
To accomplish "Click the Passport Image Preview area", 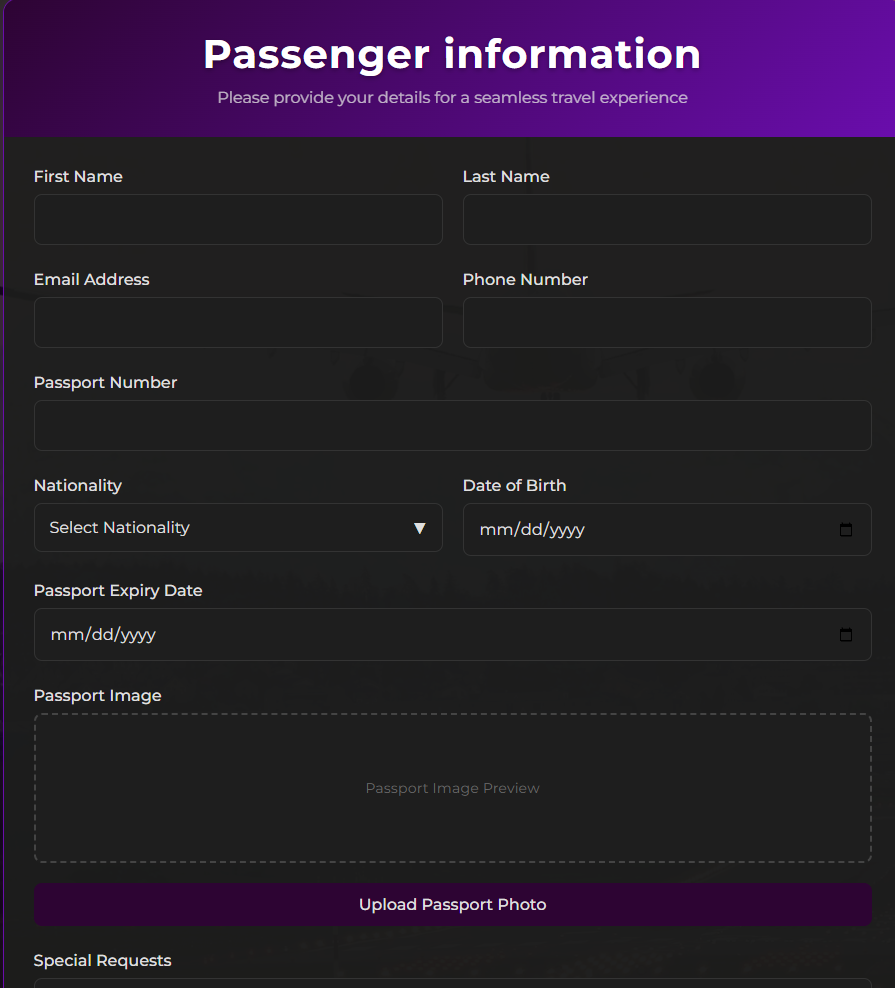I will (452, 788).
